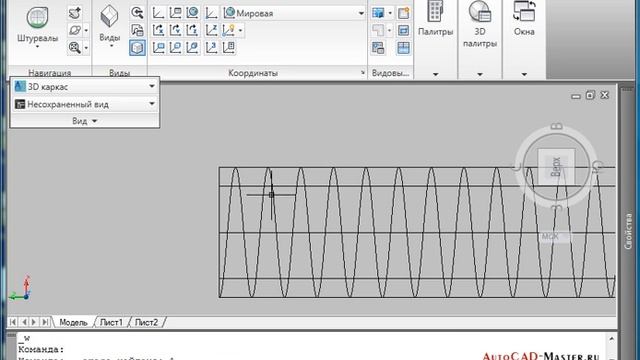Open the 3D палитры ribbon button
Screen dimensions: 640x360
point(480,24)
